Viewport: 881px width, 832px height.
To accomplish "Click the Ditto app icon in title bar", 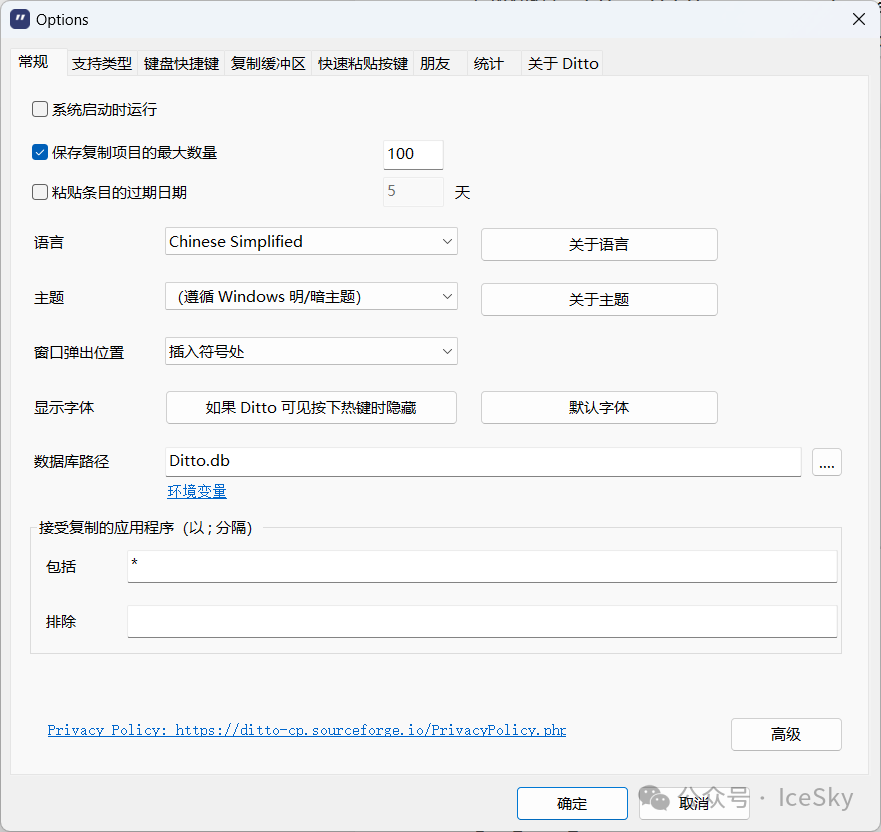I will pos(19,19).
